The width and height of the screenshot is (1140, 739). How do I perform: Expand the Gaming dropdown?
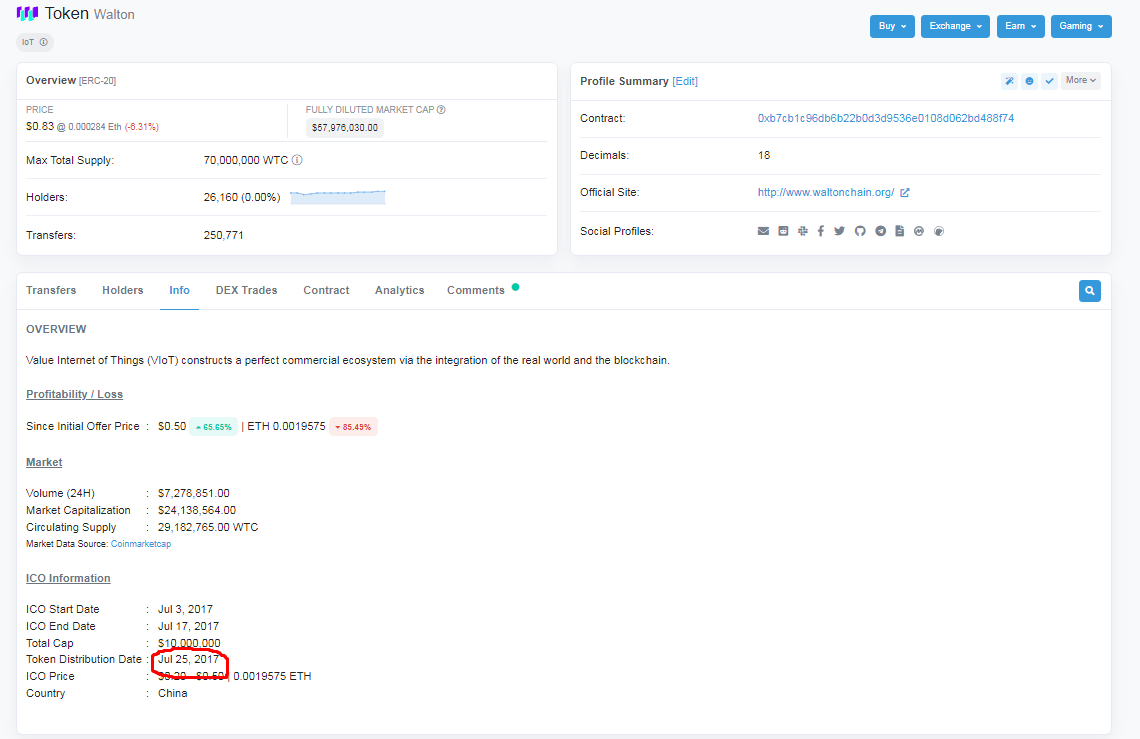1081,26
